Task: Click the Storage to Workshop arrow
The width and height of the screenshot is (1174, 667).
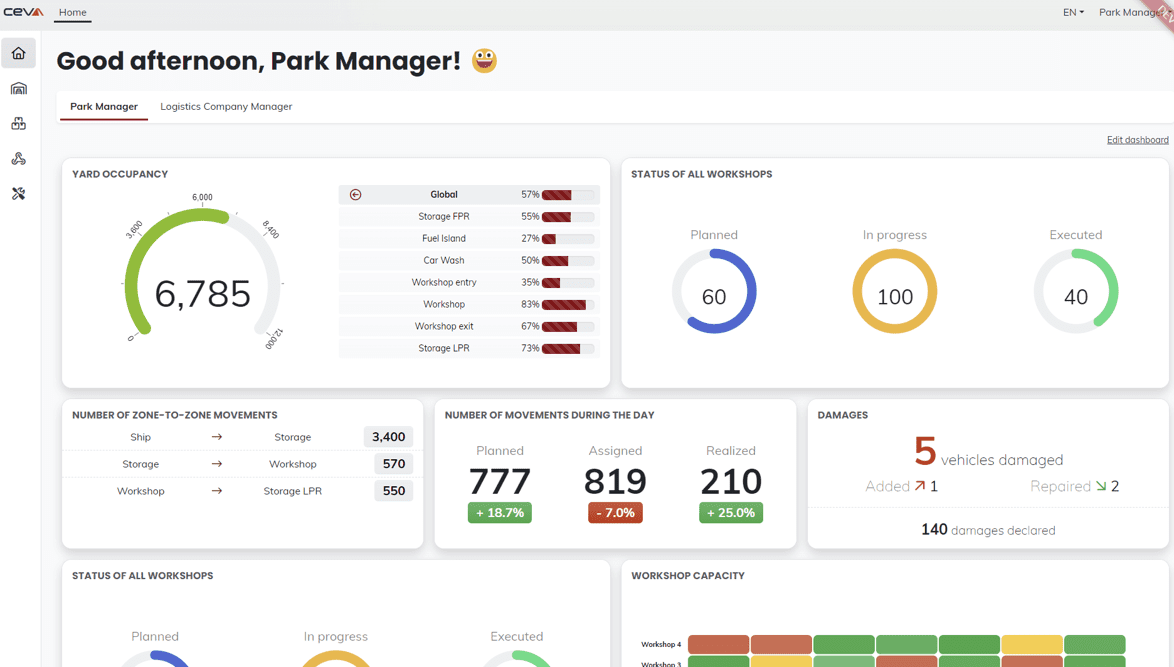Action: (216, 464)
